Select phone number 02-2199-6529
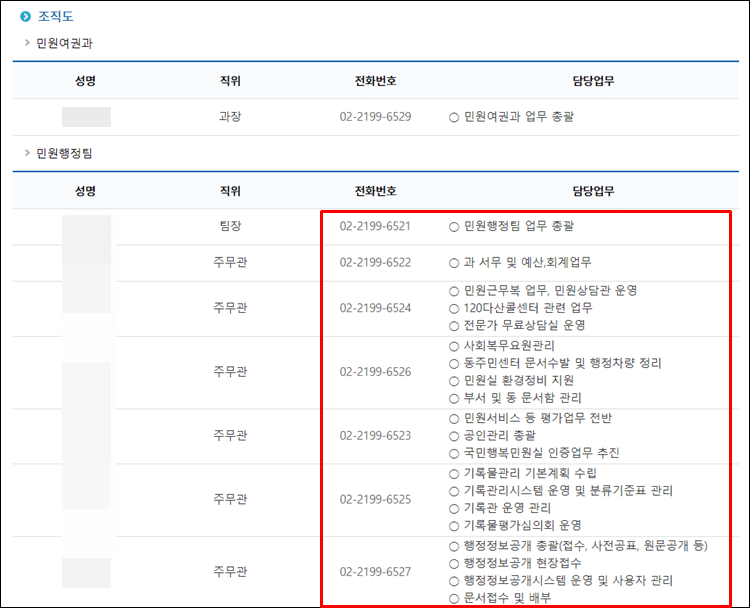This screenshot has height=608, width=750. tap(375, 117)
